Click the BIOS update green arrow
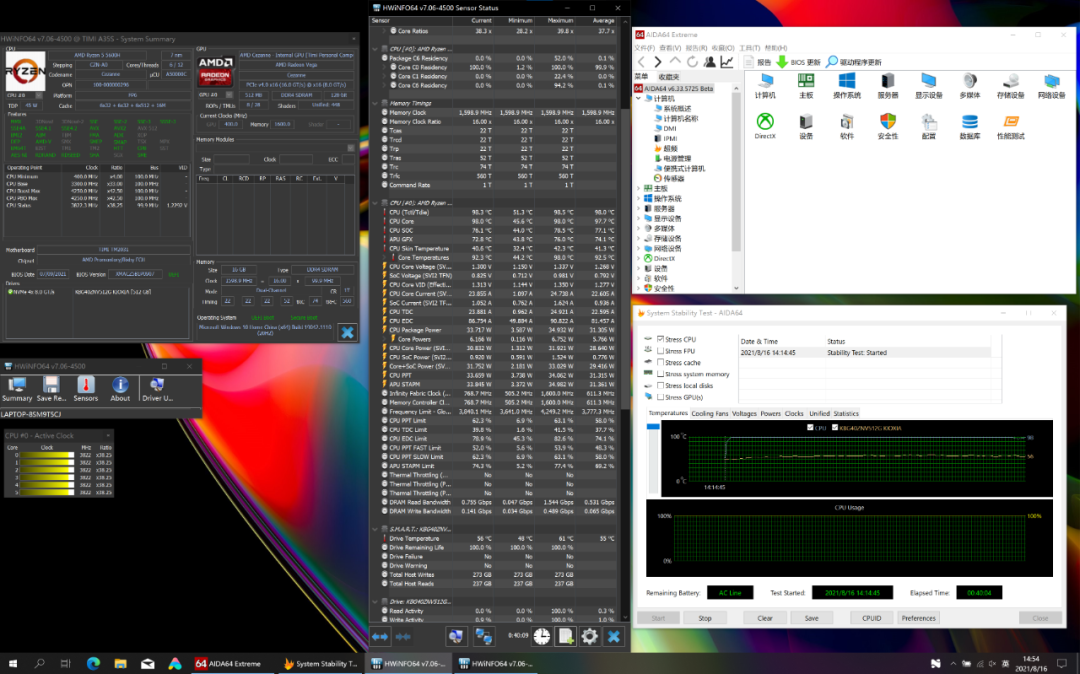Viewport: 1080px width, 674px height. [782, 62]
